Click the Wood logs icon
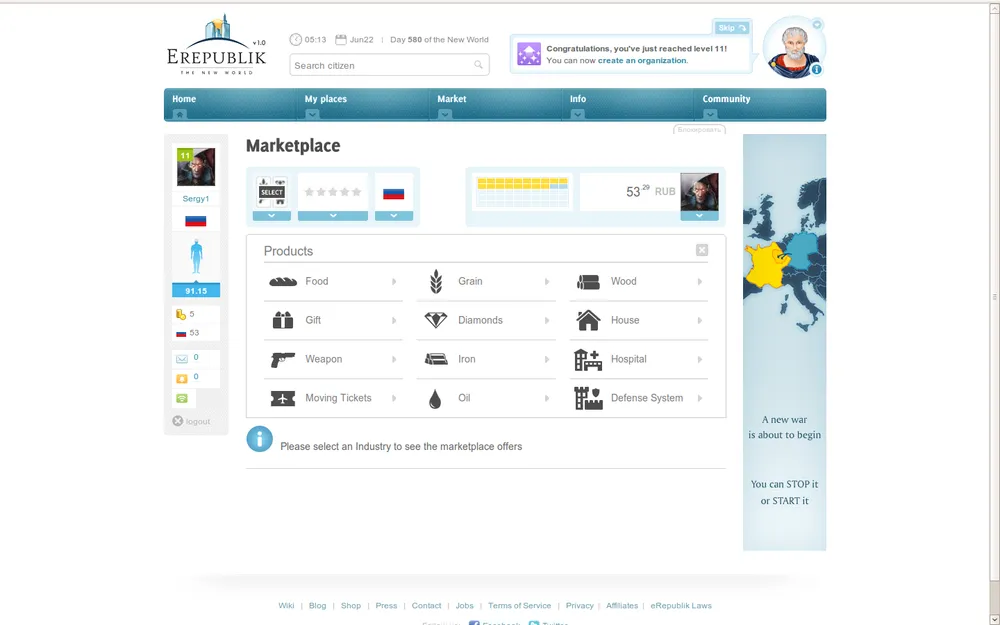The height and width of the screenshot is (625, 1000). pyautogui.click(x=588, y=282)
